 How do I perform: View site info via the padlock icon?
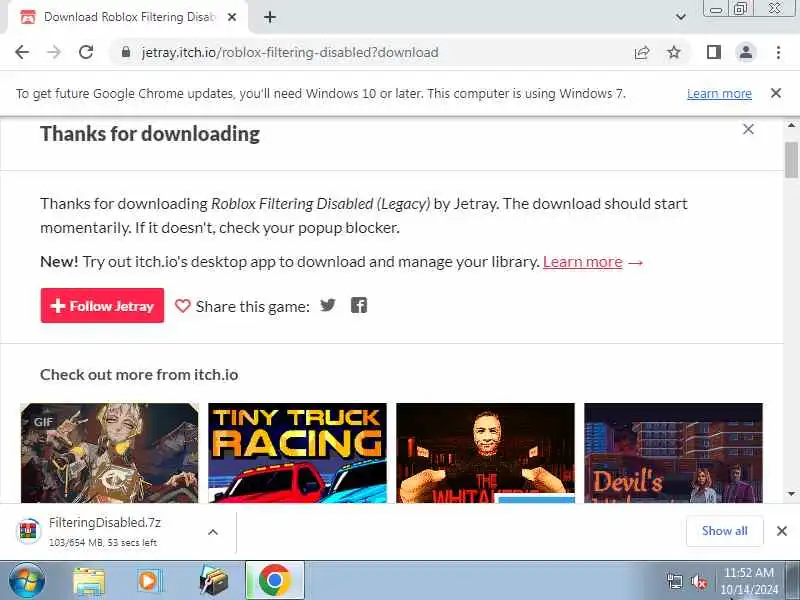126,52
